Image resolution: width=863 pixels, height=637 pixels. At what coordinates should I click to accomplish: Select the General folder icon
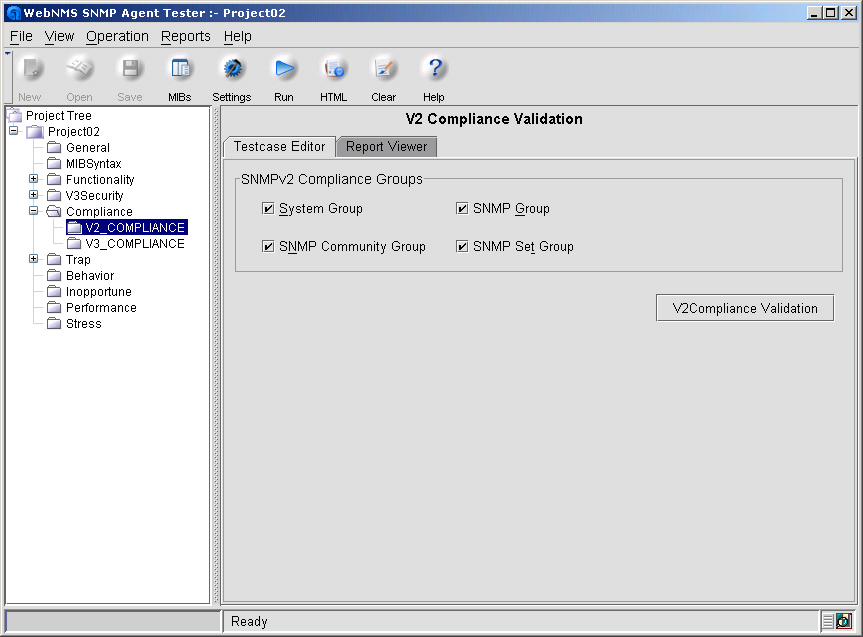54,148
